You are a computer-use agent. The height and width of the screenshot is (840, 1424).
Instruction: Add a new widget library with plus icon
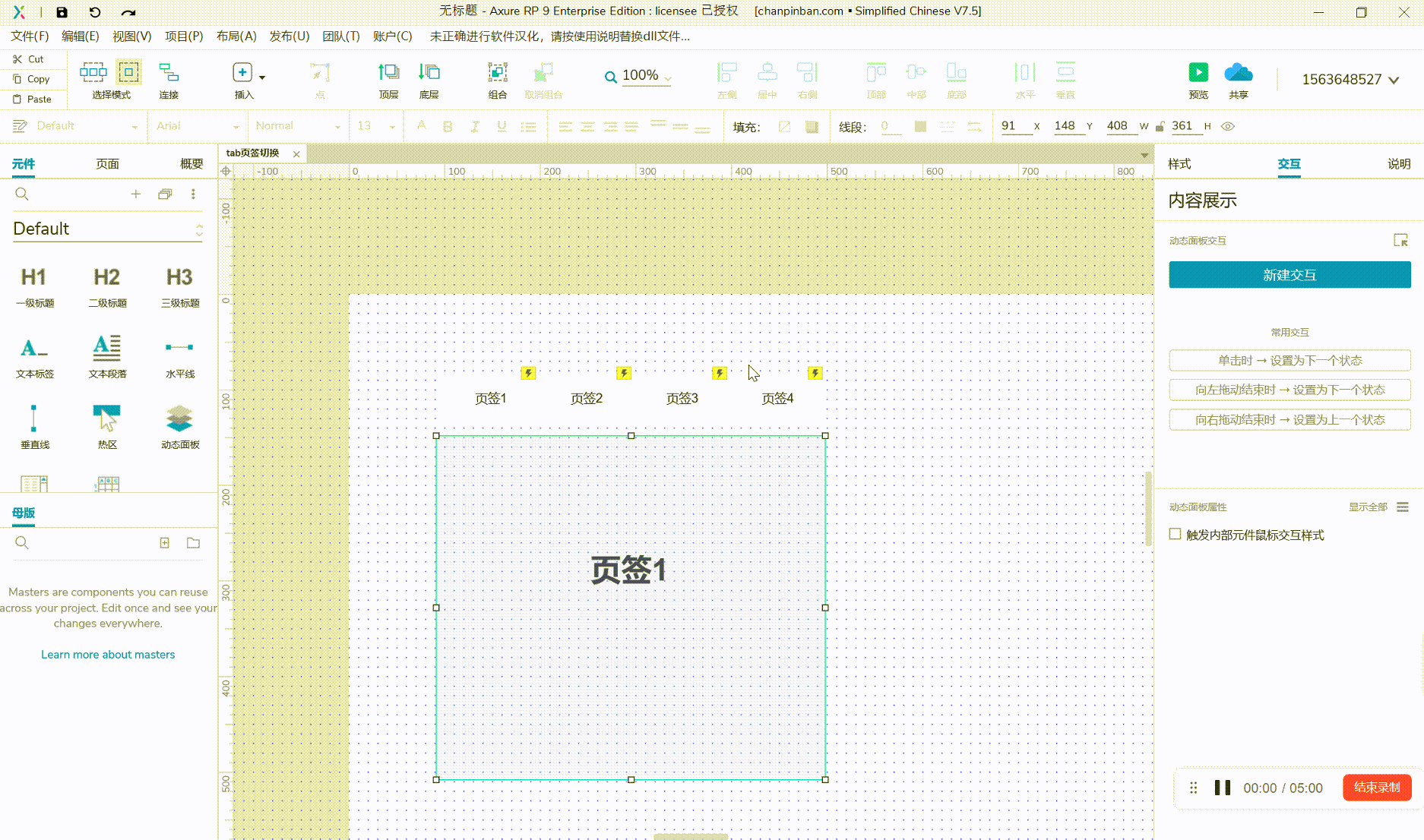[135, 194]
